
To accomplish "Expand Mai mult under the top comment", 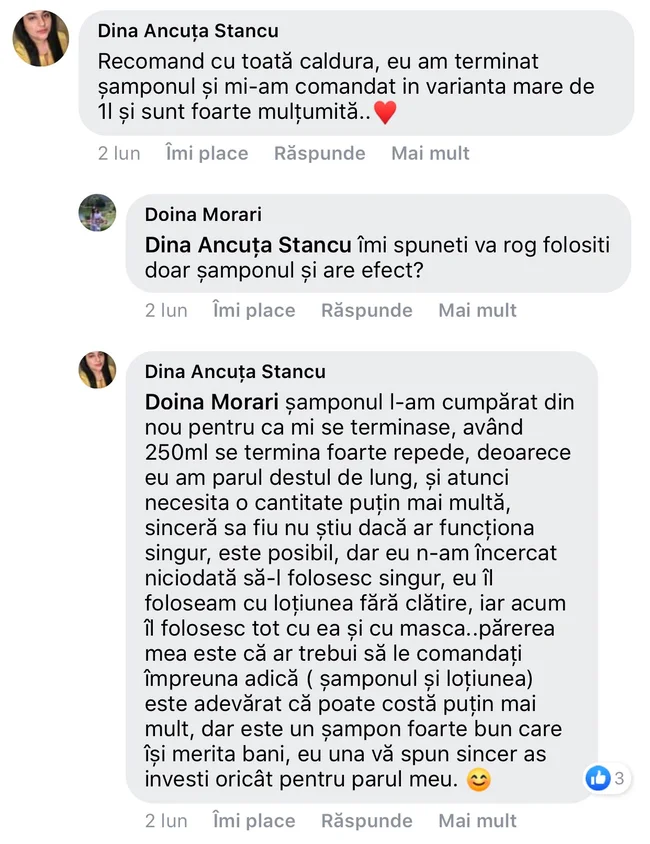I will (430, 153).
